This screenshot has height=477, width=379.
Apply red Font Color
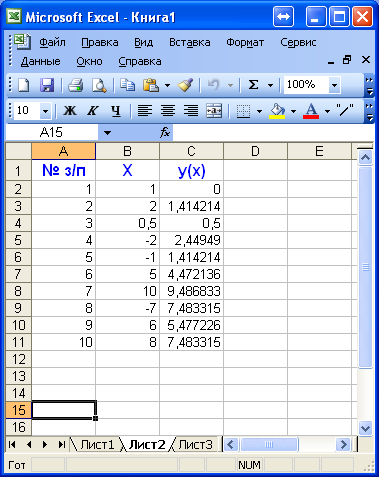coord(311,111)
